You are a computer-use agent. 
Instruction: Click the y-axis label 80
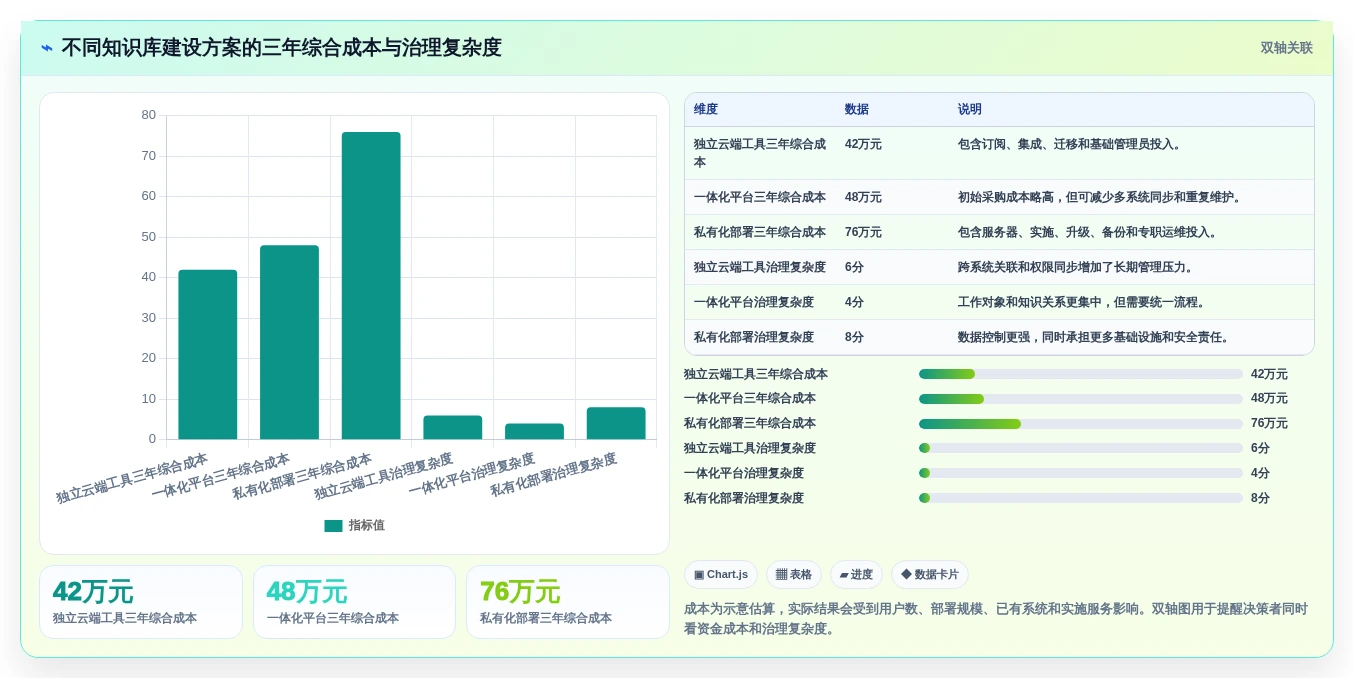click(x=148, y=115)
